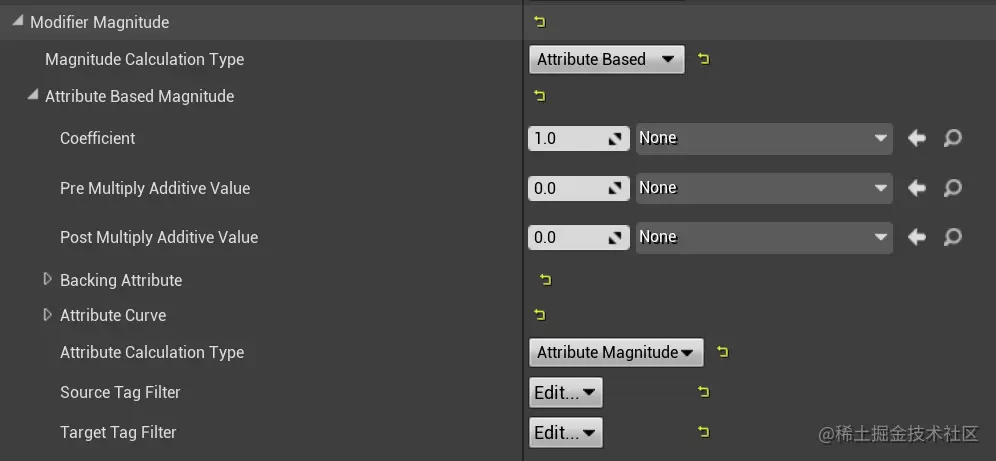Expand the Backing Attribute section
Image resolution: width=996 pixels, height=461 pixels.
click(x=47, y=280)
